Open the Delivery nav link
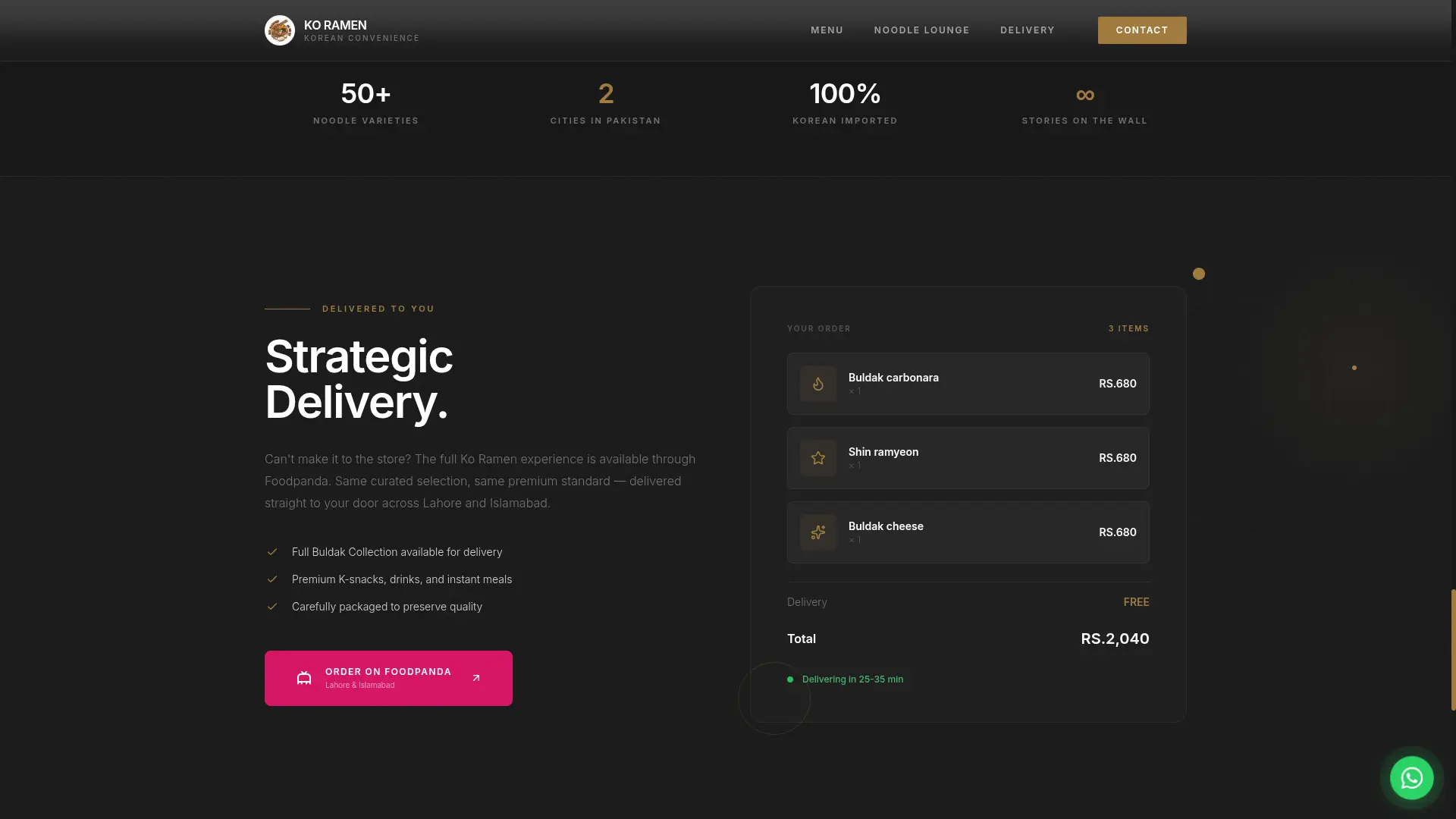Image resolution: width=1456 pixels, height=819 pixels. (1028, 30)
